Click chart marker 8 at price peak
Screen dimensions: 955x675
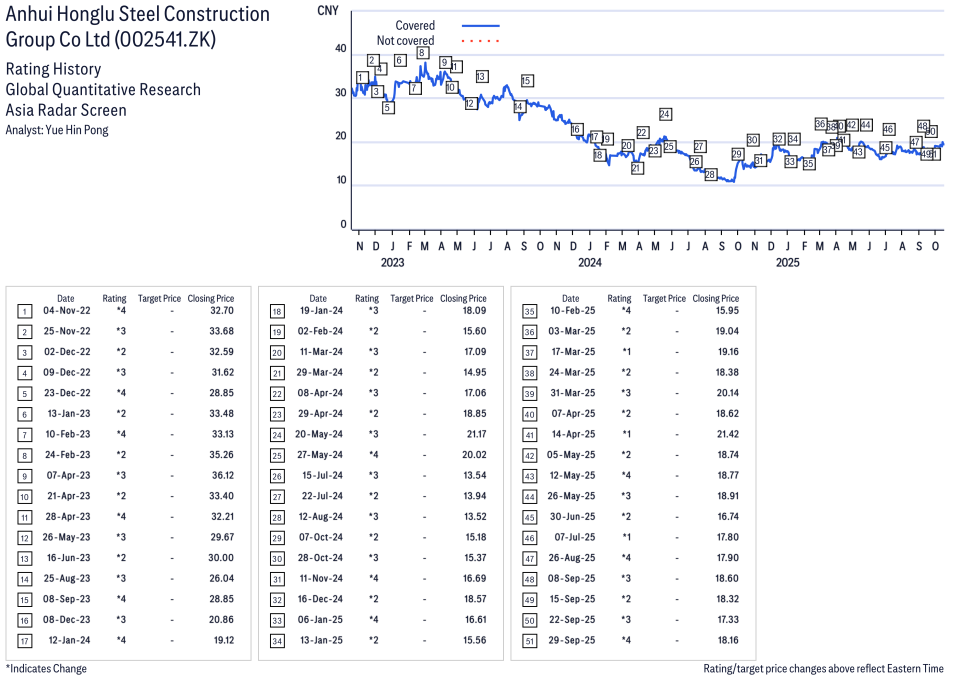422,53
